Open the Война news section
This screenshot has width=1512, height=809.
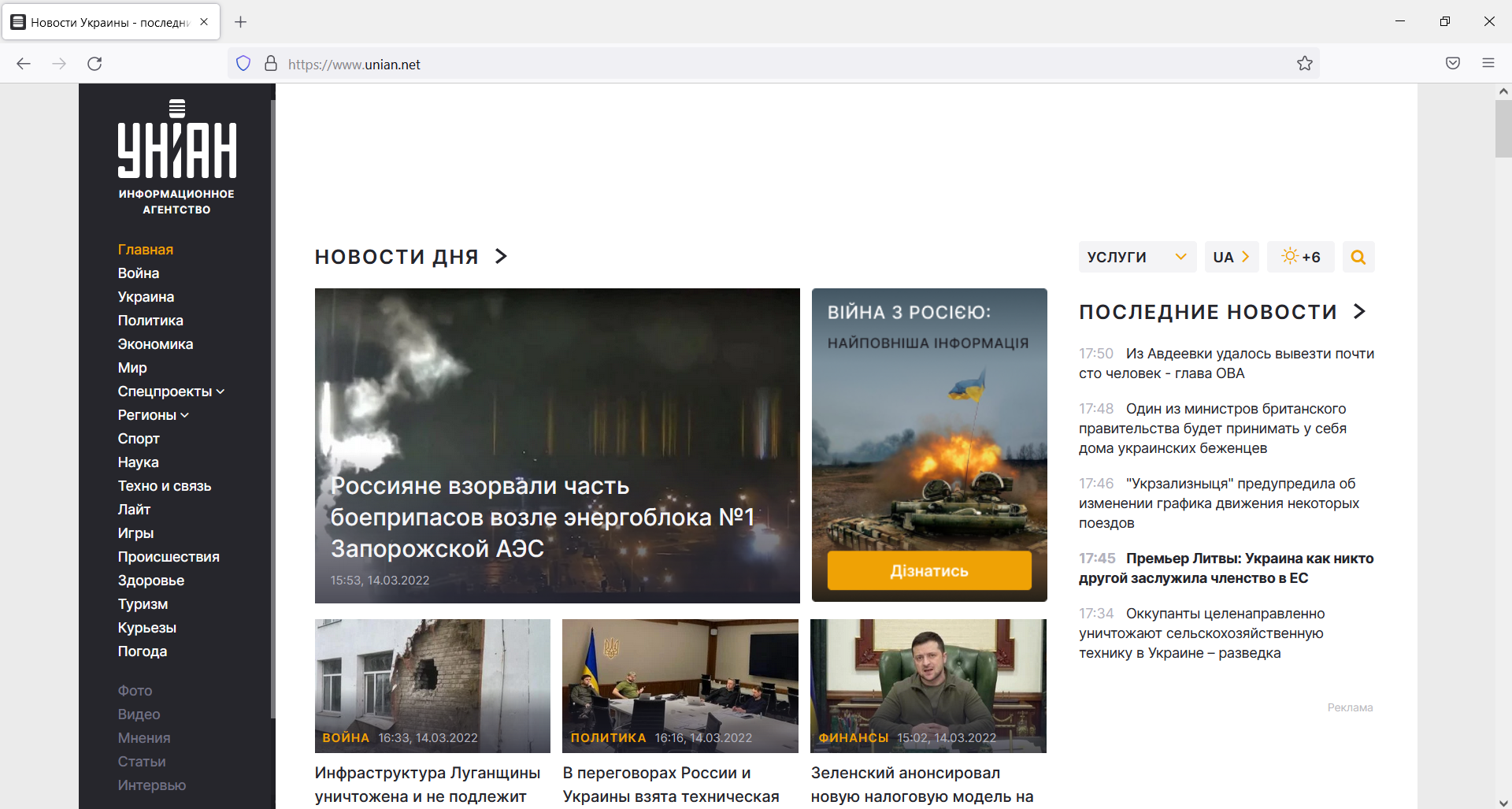(x=139, y=273)
